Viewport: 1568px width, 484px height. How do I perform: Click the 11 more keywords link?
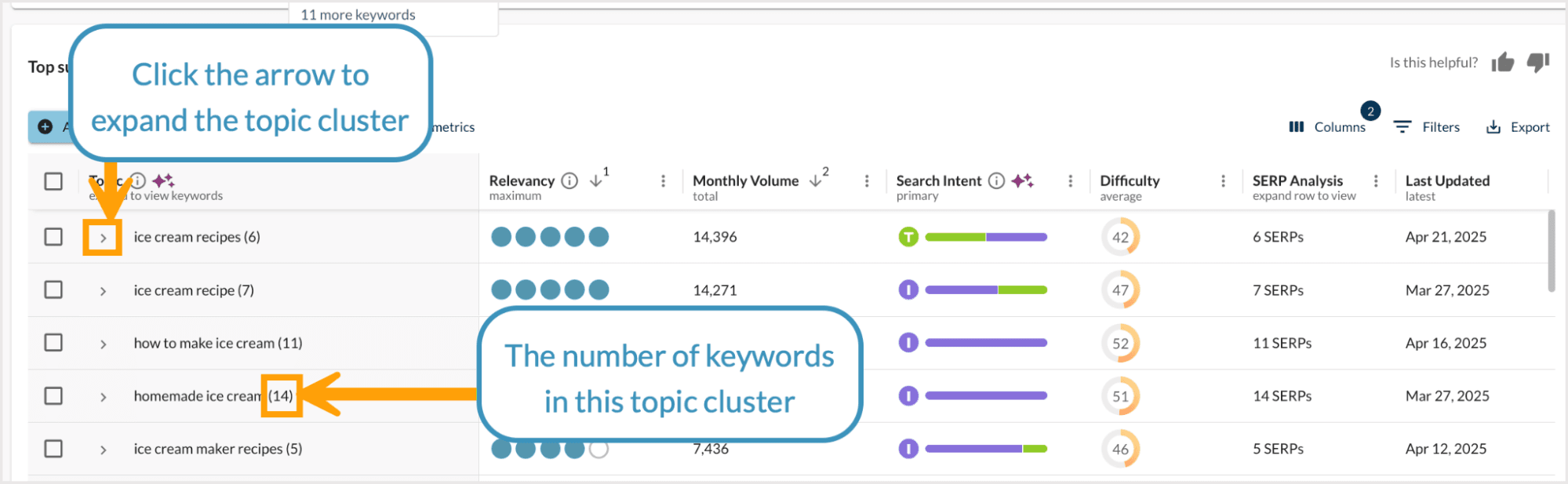(x=358, y=15)
